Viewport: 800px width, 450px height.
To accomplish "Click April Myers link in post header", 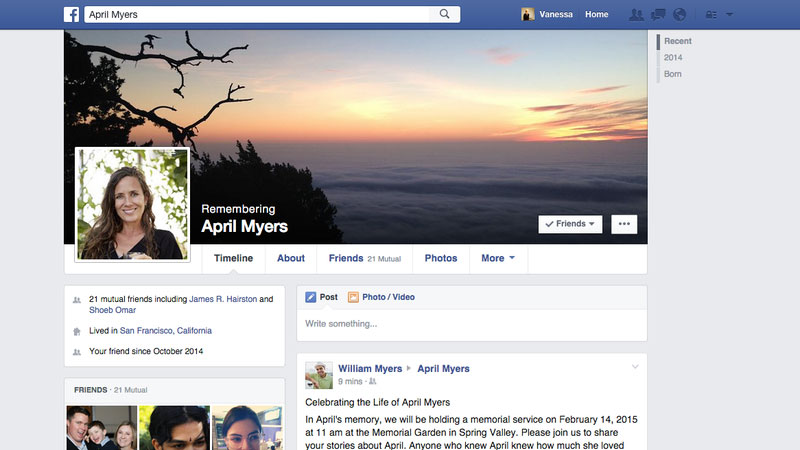I will point(443,368).
